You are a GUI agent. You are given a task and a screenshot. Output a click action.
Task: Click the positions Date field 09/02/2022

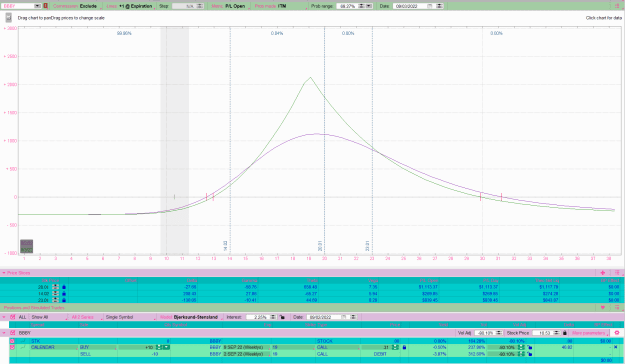click(x=324, y=317)
